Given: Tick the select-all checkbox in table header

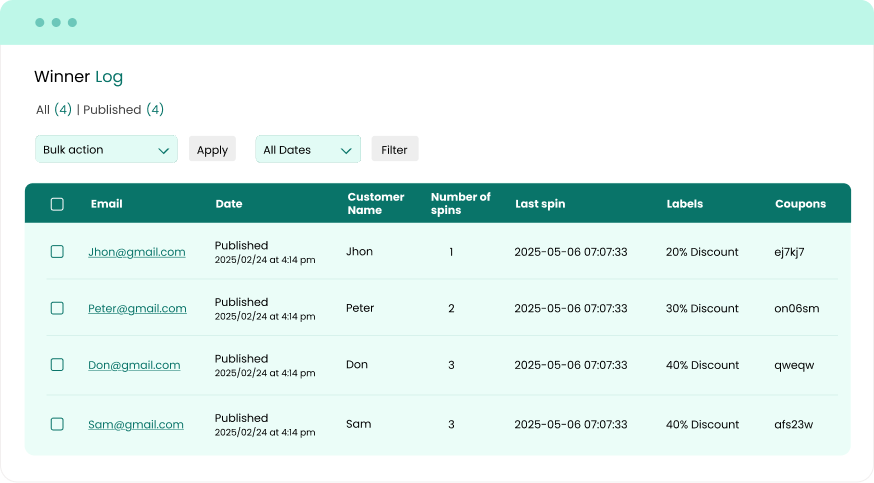Looking at the screenshot, I should point(57,204).
